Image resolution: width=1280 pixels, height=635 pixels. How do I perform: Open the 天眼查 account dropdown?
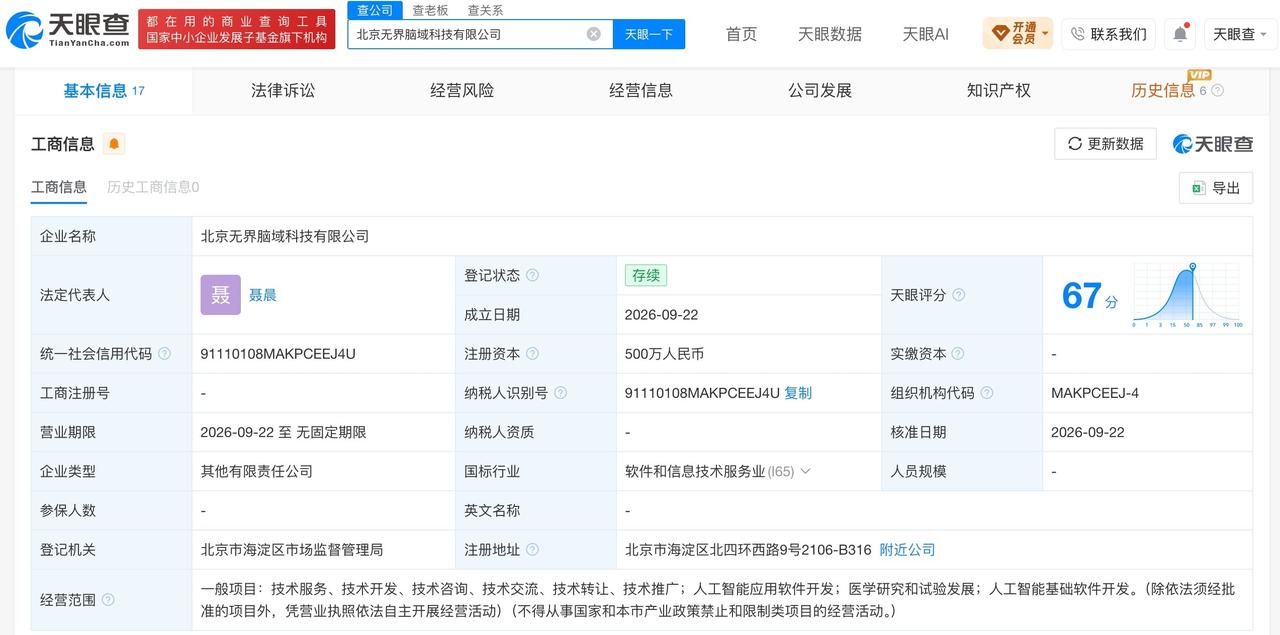point(1240,34)
